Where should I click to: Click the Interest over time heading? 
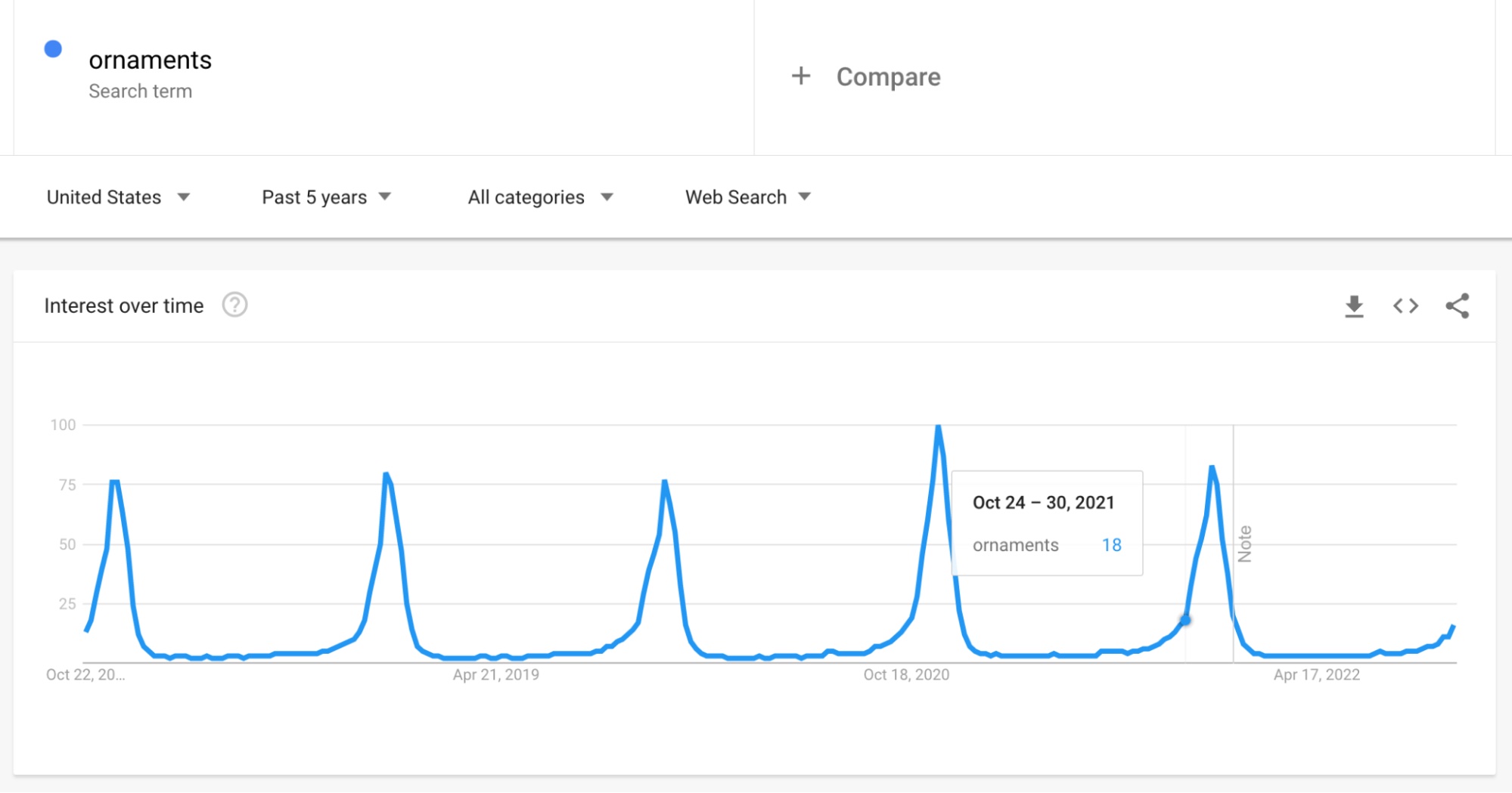pyautogui.click(x=124, y=305)
